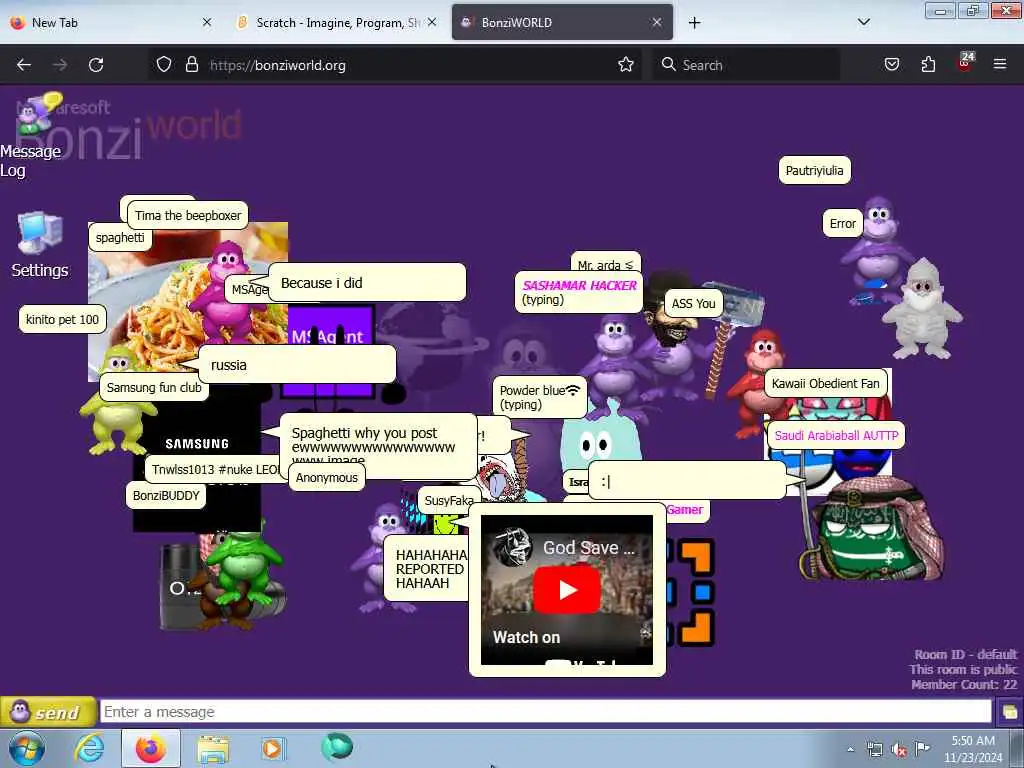
Task: Open Windows Media Player taskbar icon
Action: [x=272, y=748]
